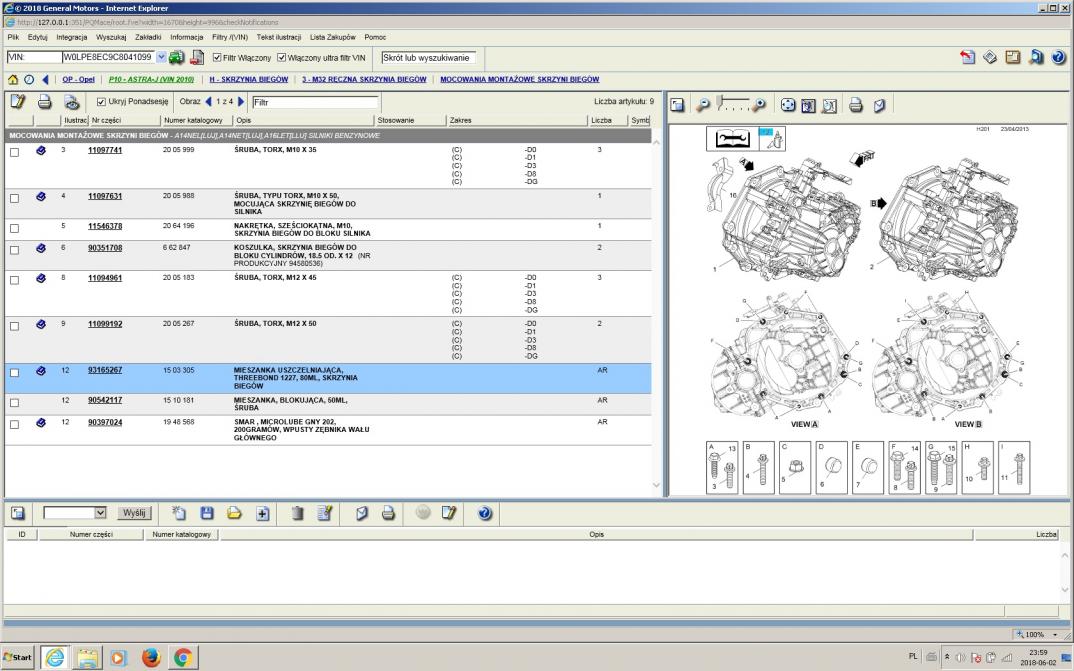Image resolution: width=1074 pixels, height=671 pixels.
Task: Tick the checkbox for part 11097741
Action: click(14, 152)
